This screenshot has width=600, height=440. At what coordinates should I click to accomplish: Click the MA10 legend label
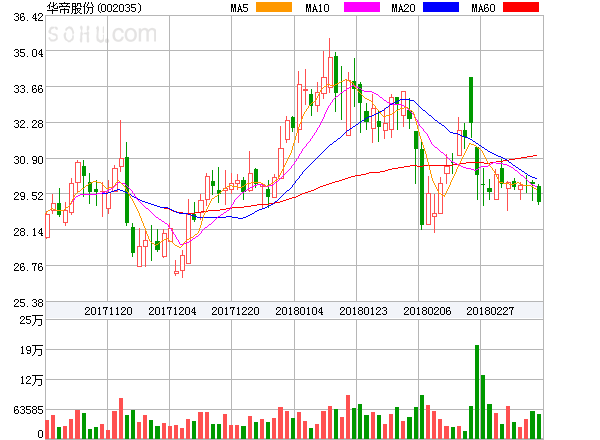click(x=317, y=8)
